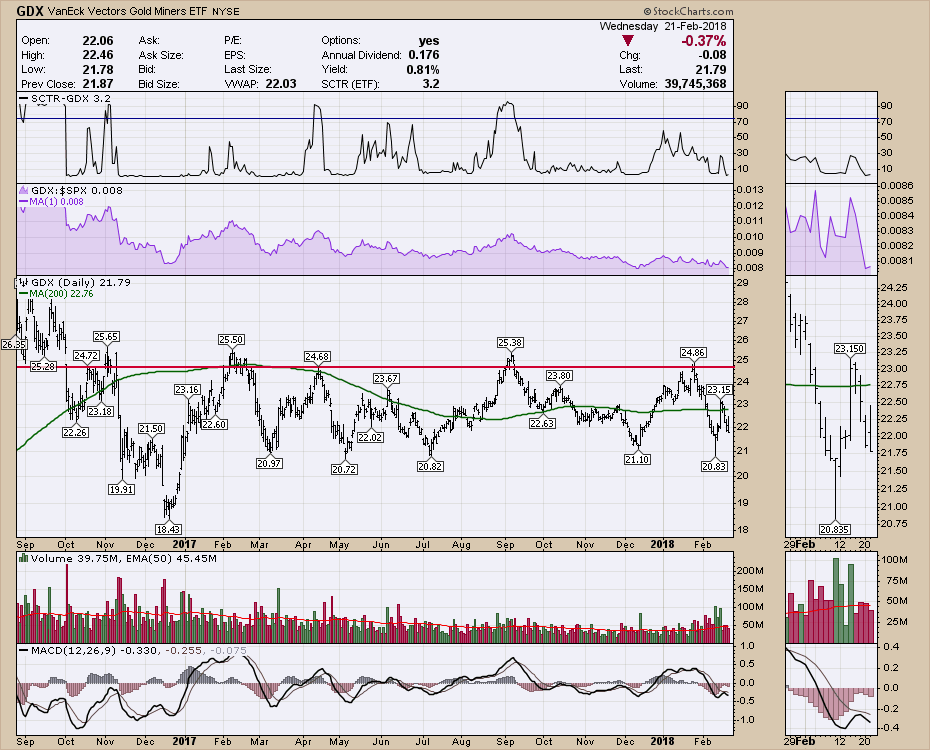Click the volume bars icon beside Volume legend
This screenshot has width=930, height=750.
click(x=24, y=558)
